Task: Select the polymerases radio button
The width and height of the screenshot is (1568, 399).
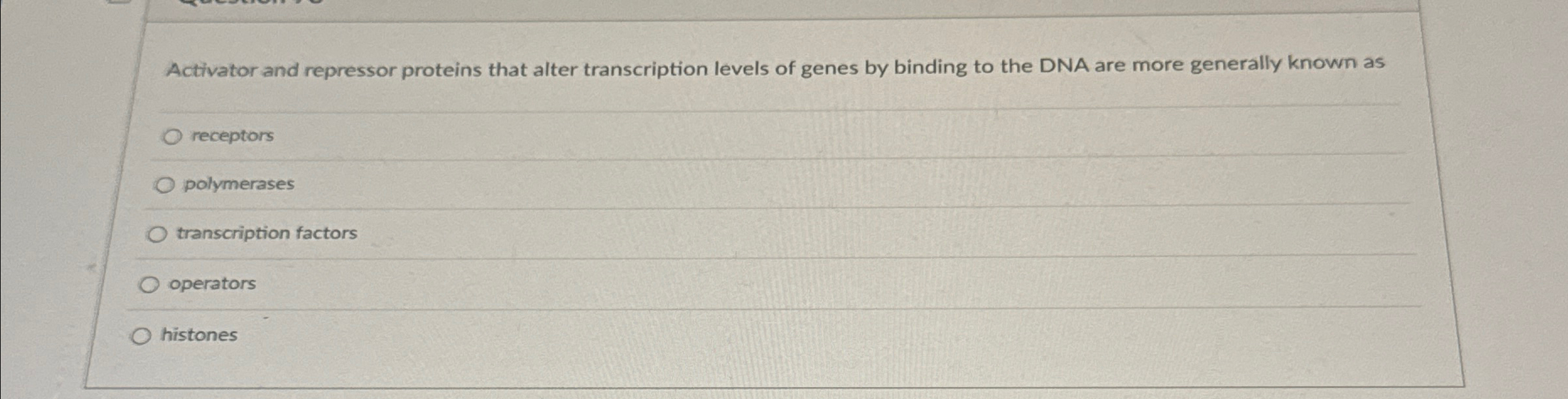Action: click(x=164, y=186)
